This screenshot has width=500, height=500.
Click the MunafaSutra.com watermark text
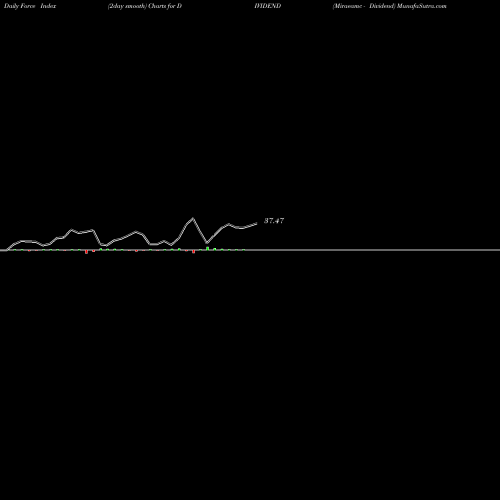(x=421, y=6)
